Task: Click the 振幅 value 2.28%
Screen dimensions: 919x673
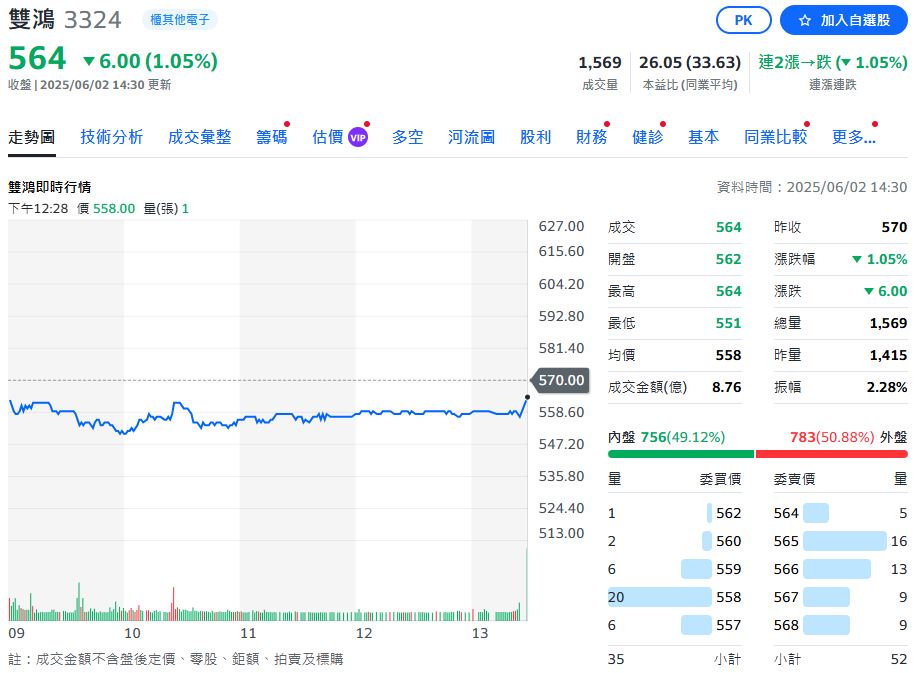Action: pyautogui.click(x=887, y=387)
